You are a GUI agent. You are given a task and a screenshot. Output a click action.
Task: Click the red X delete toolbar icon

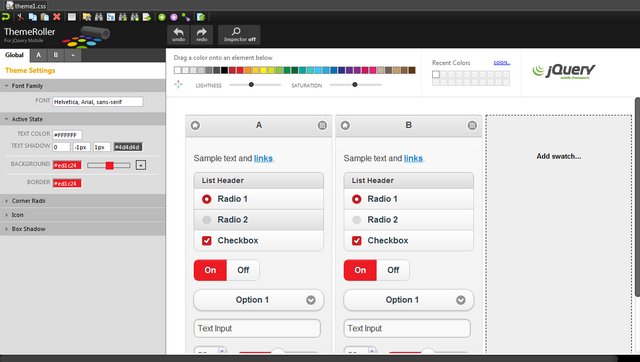[x=57, y=17]
